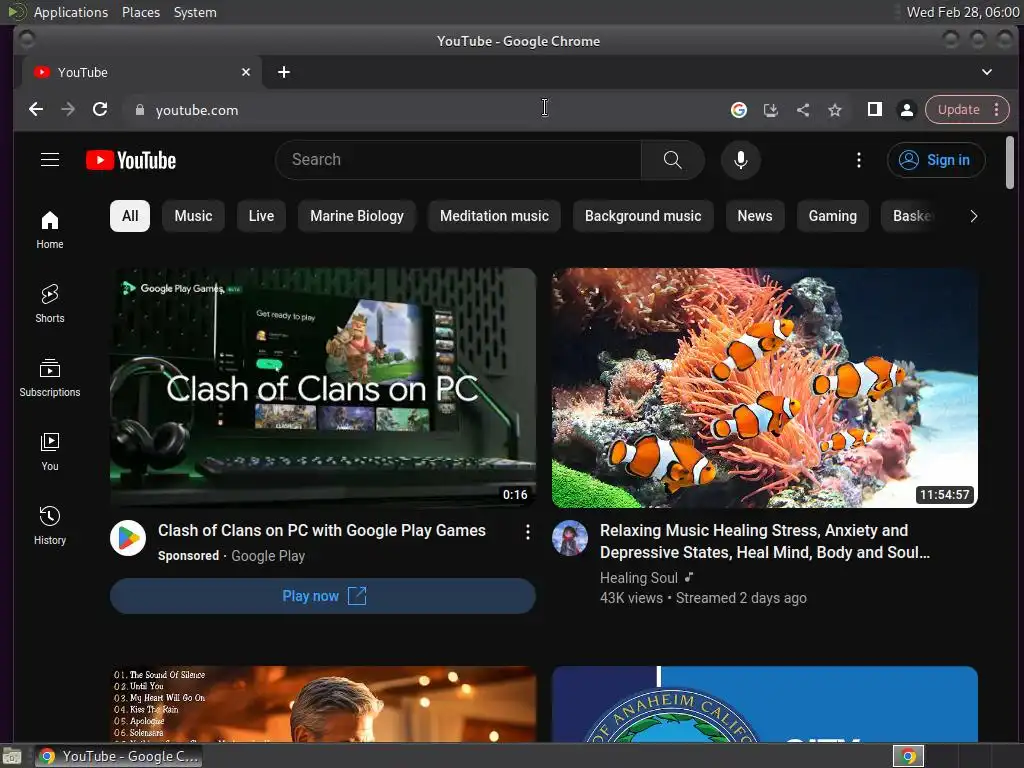Open the Sound of Silence playlist thumbnail
Image resolution: width=1024 pixels, height=768 pixels.
(323, 704)
